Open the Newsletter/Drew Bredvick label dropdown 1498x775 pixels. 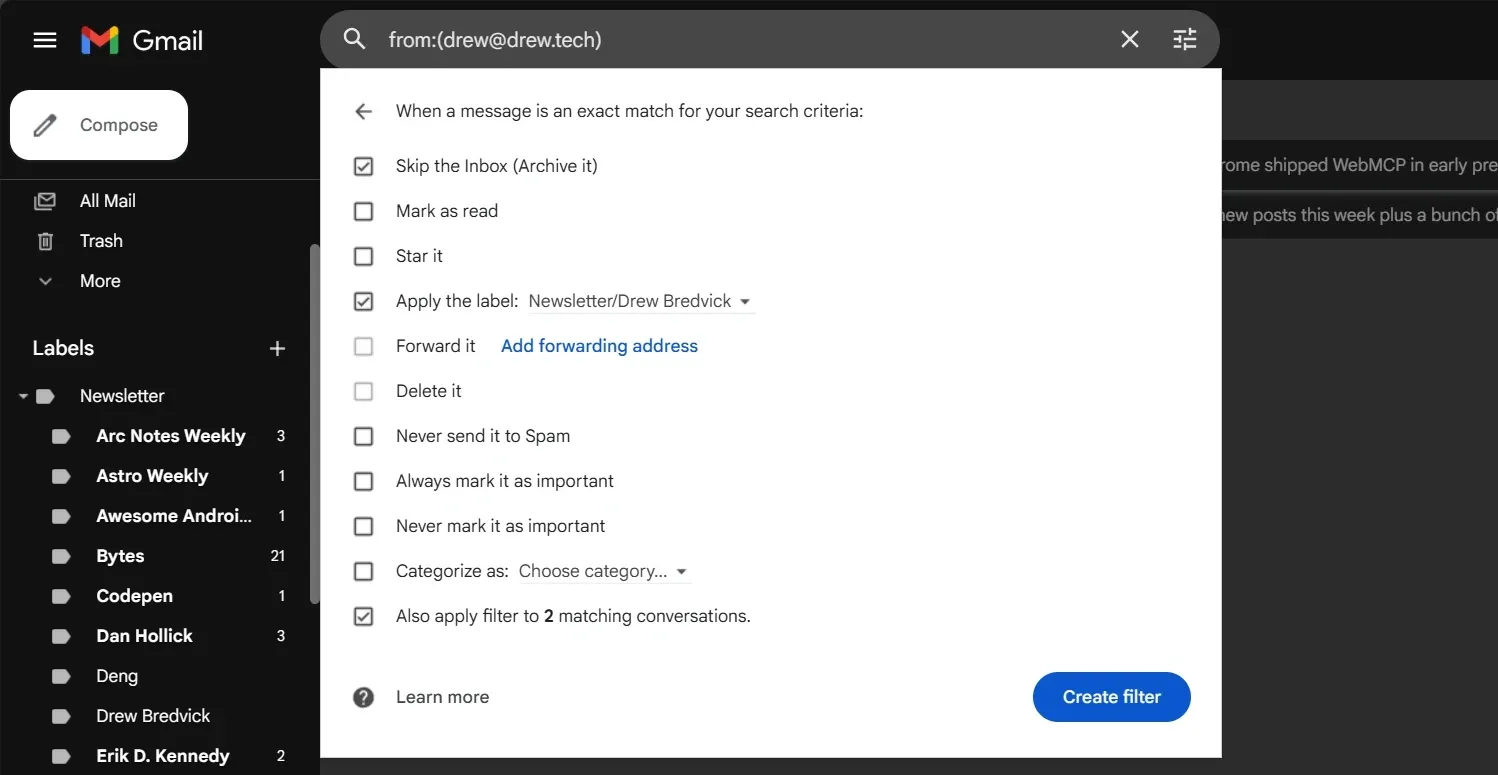[641, 301]
